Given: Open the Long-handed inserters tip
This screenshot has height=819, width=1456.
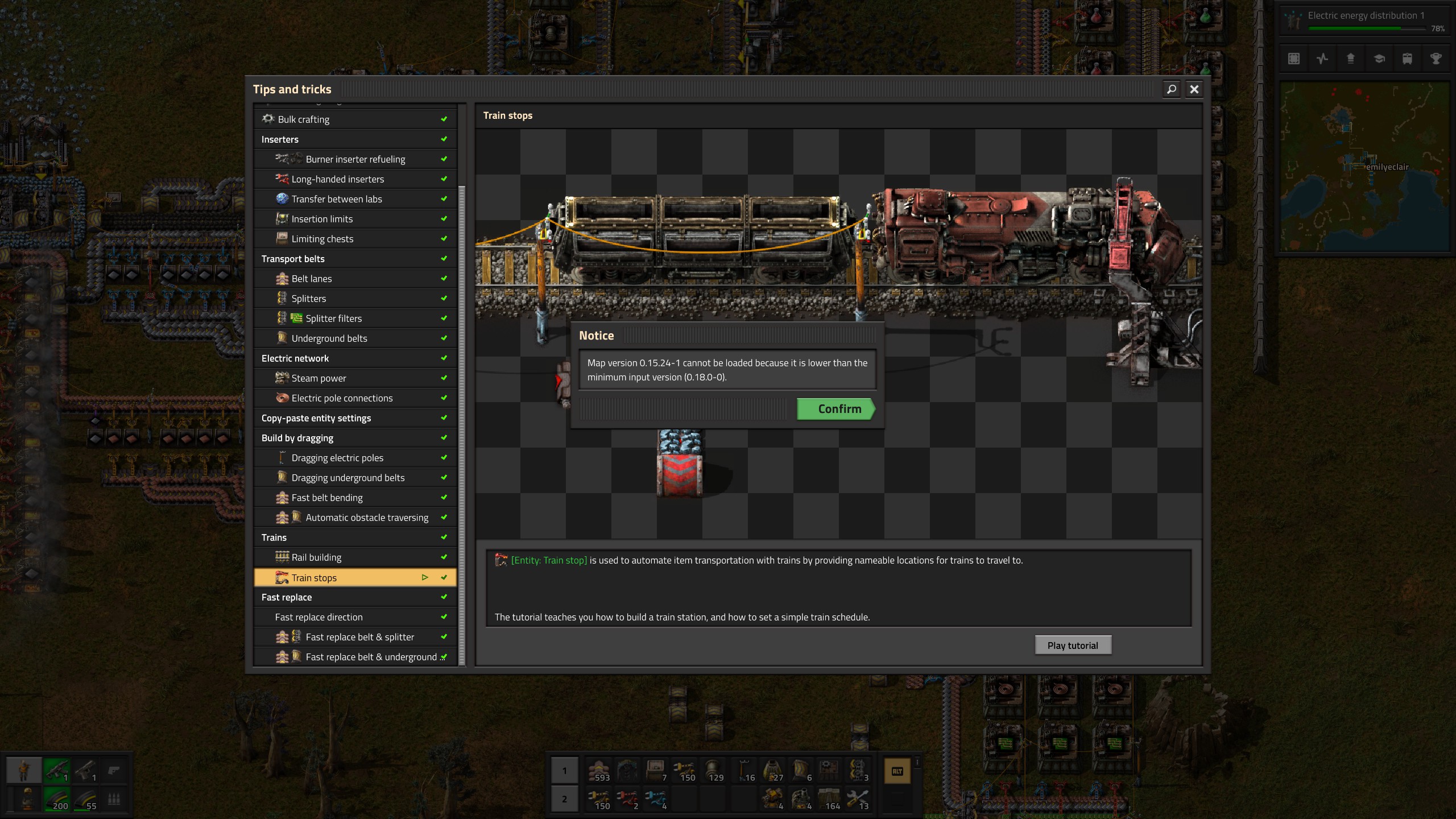Looking at the screenshot, I should 355,179.
